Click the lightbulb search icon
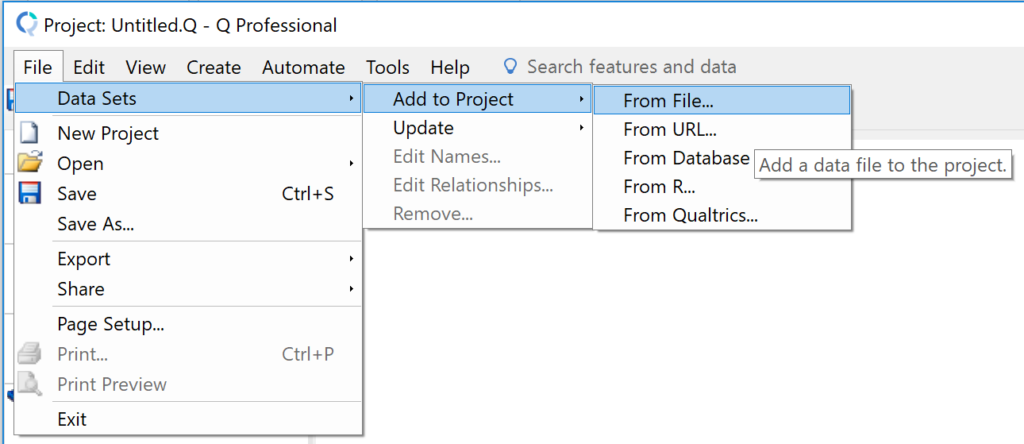 tap(510, 66)
